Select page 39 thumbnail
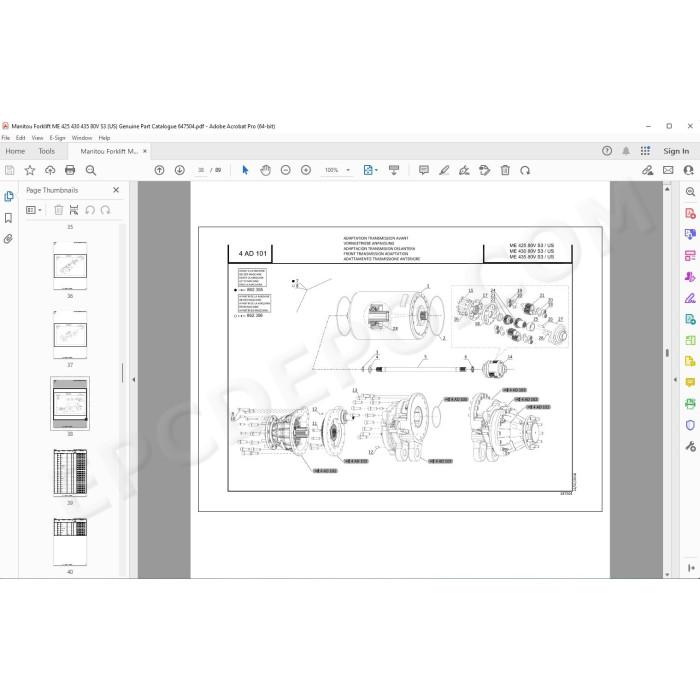The height and width of the screenshot is (700, 700). coord(70,473)
